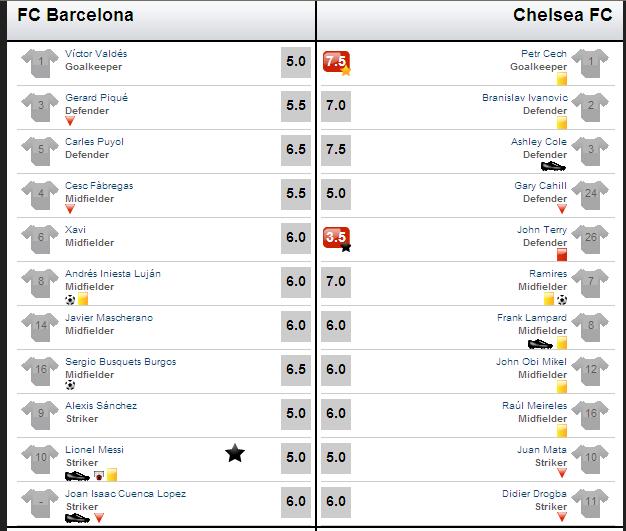Click the missed penalty icon under Lionel Messi
This screenshot has width=626, height=531.
[x=99, y=476]
